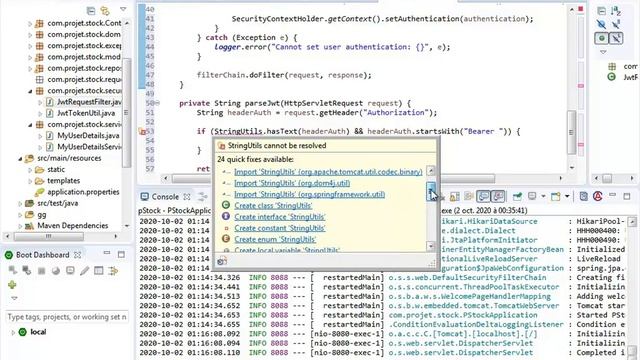Expand the local node in Boot Dashboard
The image size is (640, 360).
click(x=13, y=333)
